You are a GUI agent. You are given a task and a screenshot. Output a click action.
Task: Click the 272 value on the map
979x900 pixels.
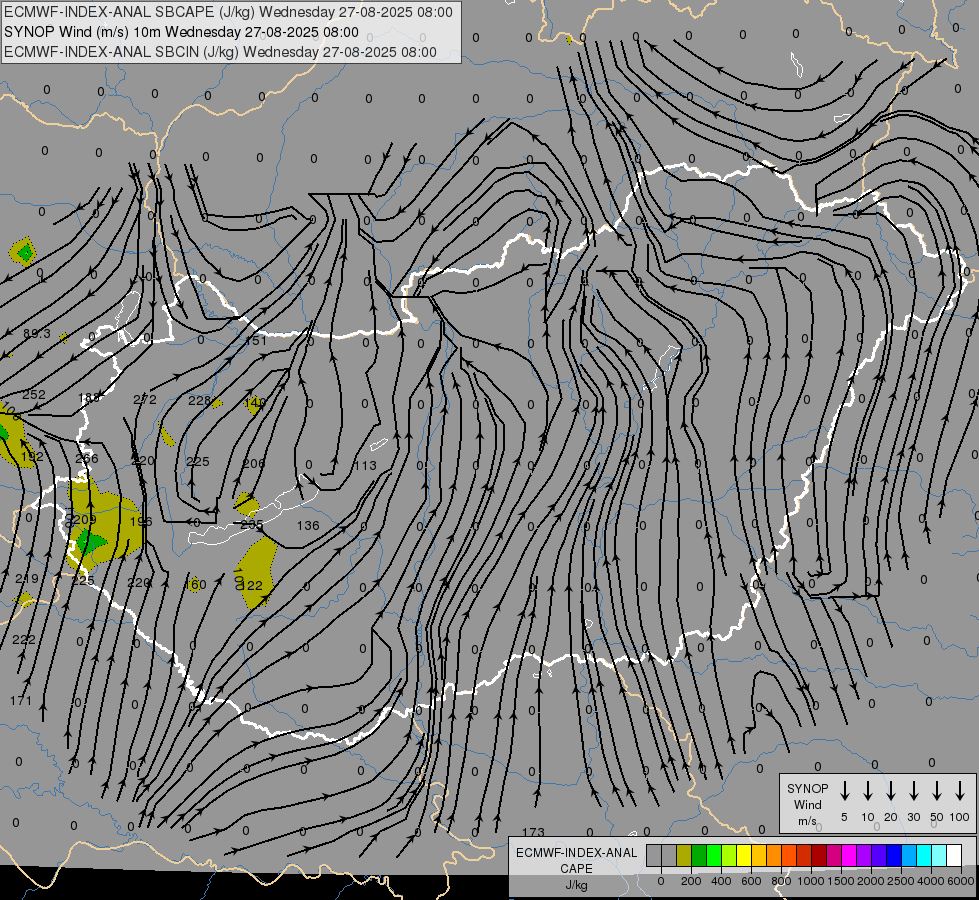coord(145,399)
